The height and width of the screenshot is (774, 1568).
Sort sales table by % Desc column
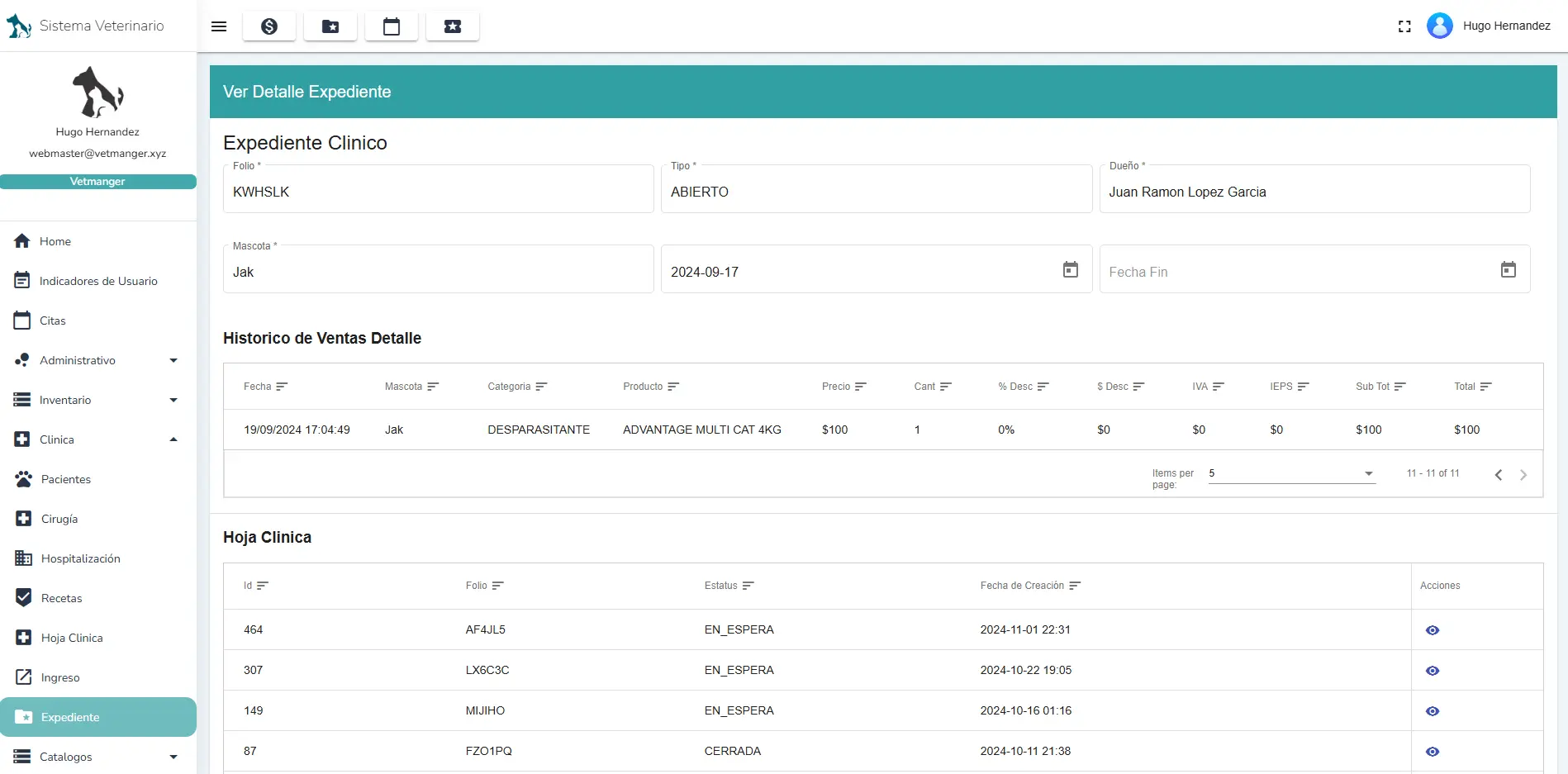(x=1024, y=387)
